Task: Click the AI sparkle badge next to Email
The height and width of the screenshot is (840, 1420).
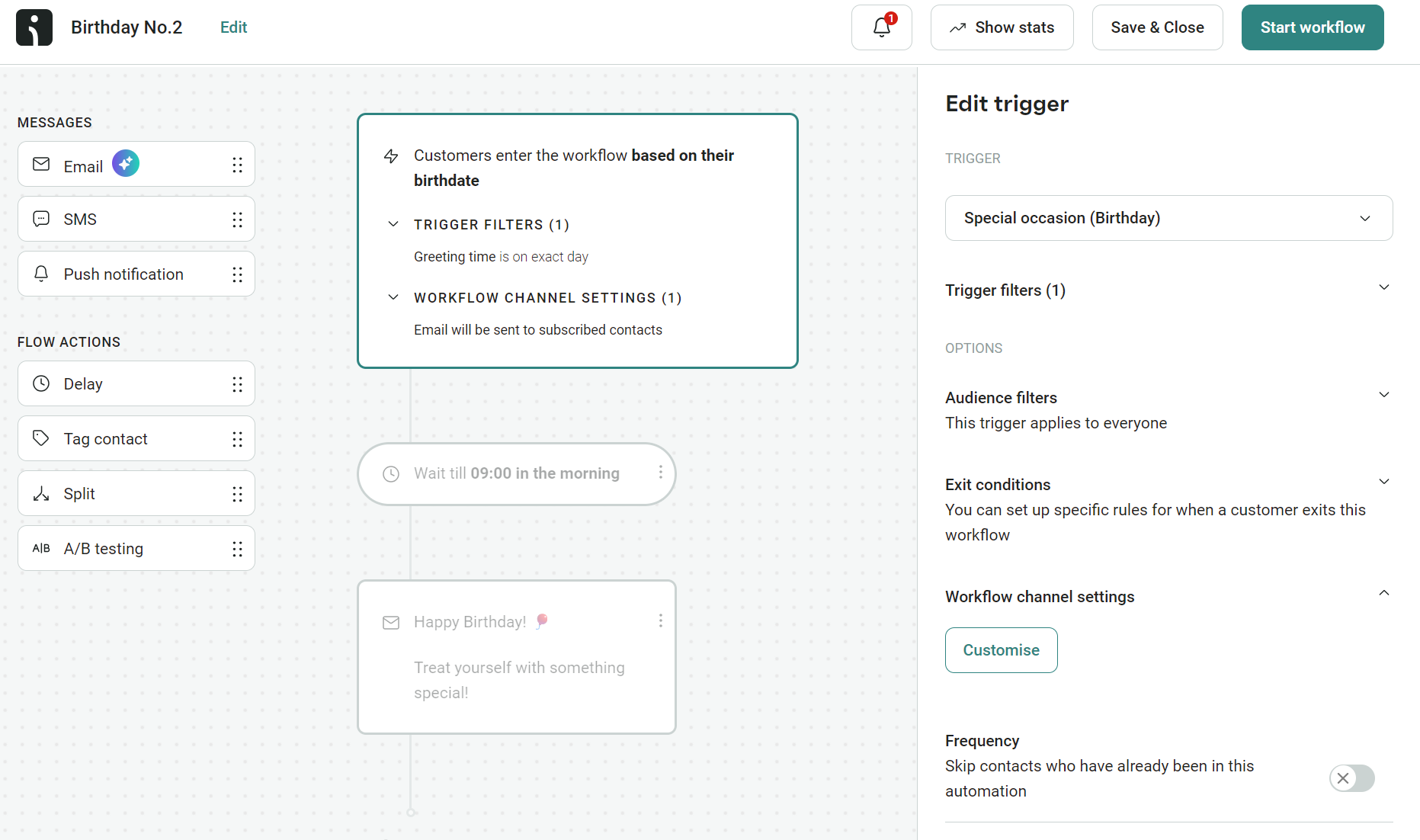Action: point(126,163)
